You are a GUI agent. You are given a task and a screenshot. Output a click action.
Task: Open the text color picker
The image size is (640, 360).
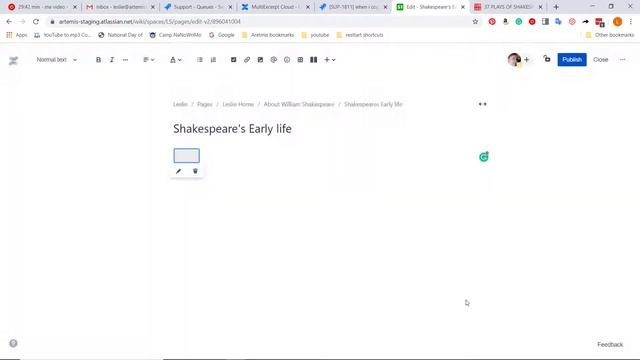176,60
